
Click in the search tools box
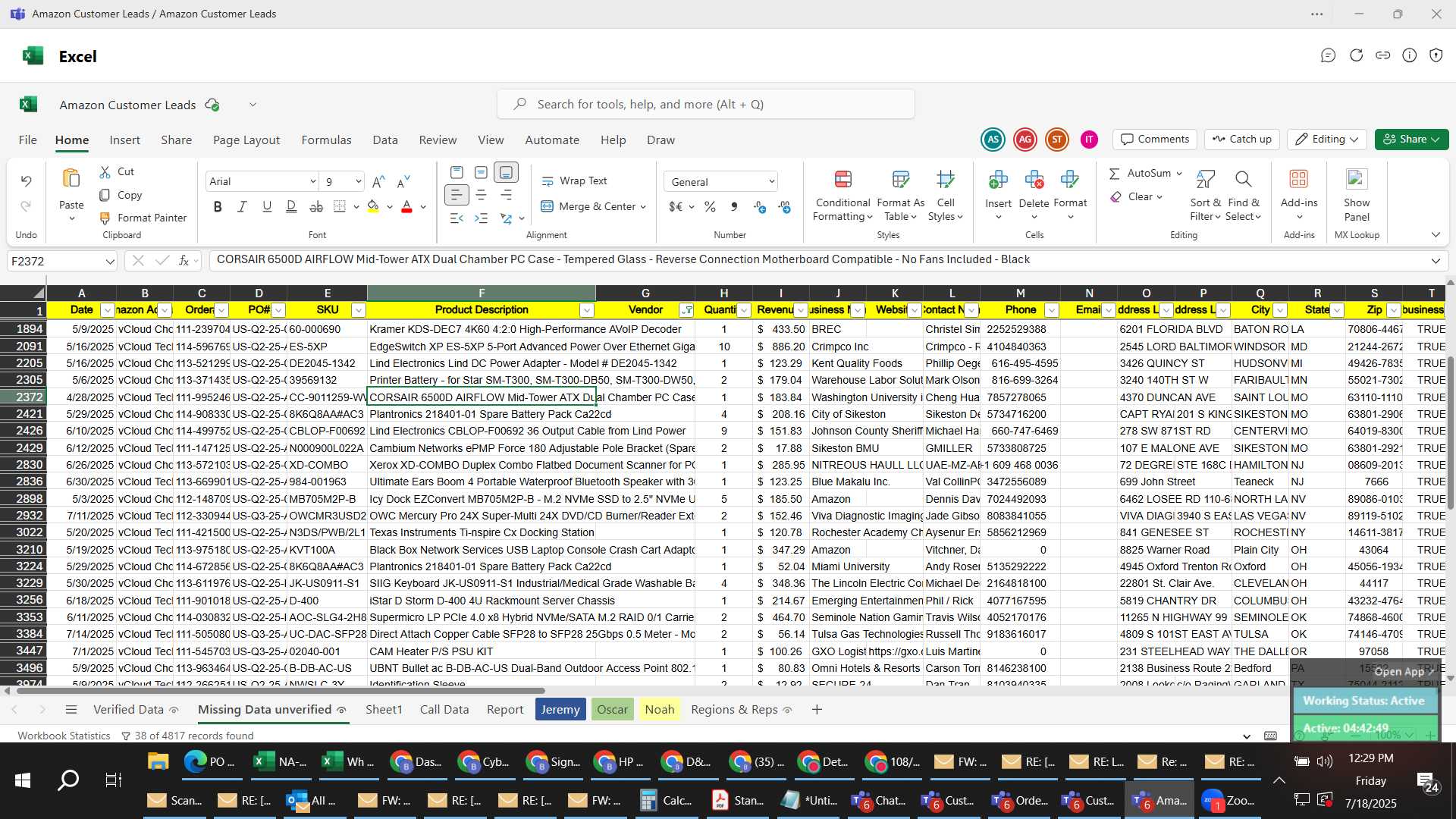[706, 104]
